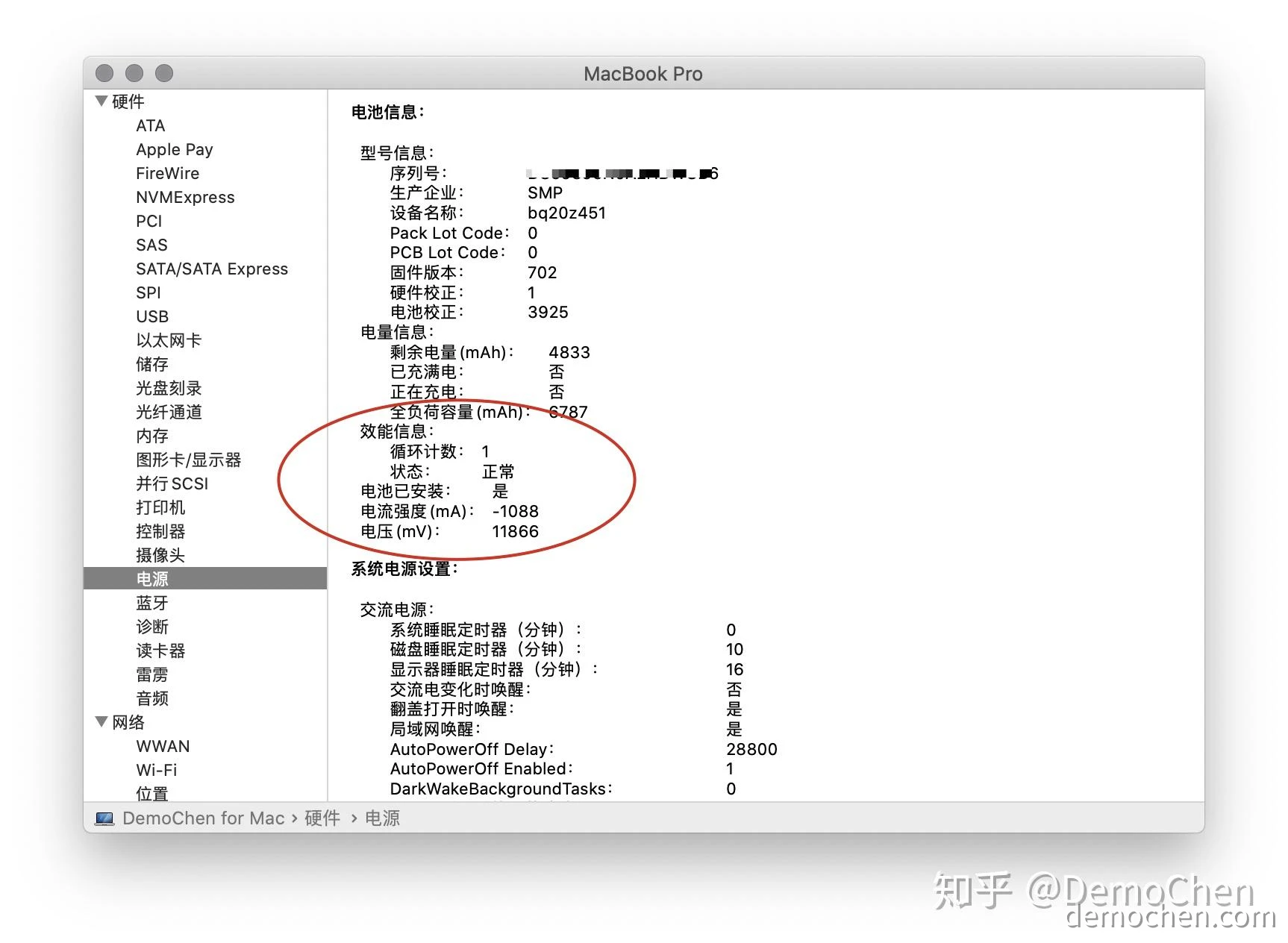The height and width of the screenshot is (943, 1288).
Task: Click the AutoPowerOff Delay value 28800
Action: [751, 749]
